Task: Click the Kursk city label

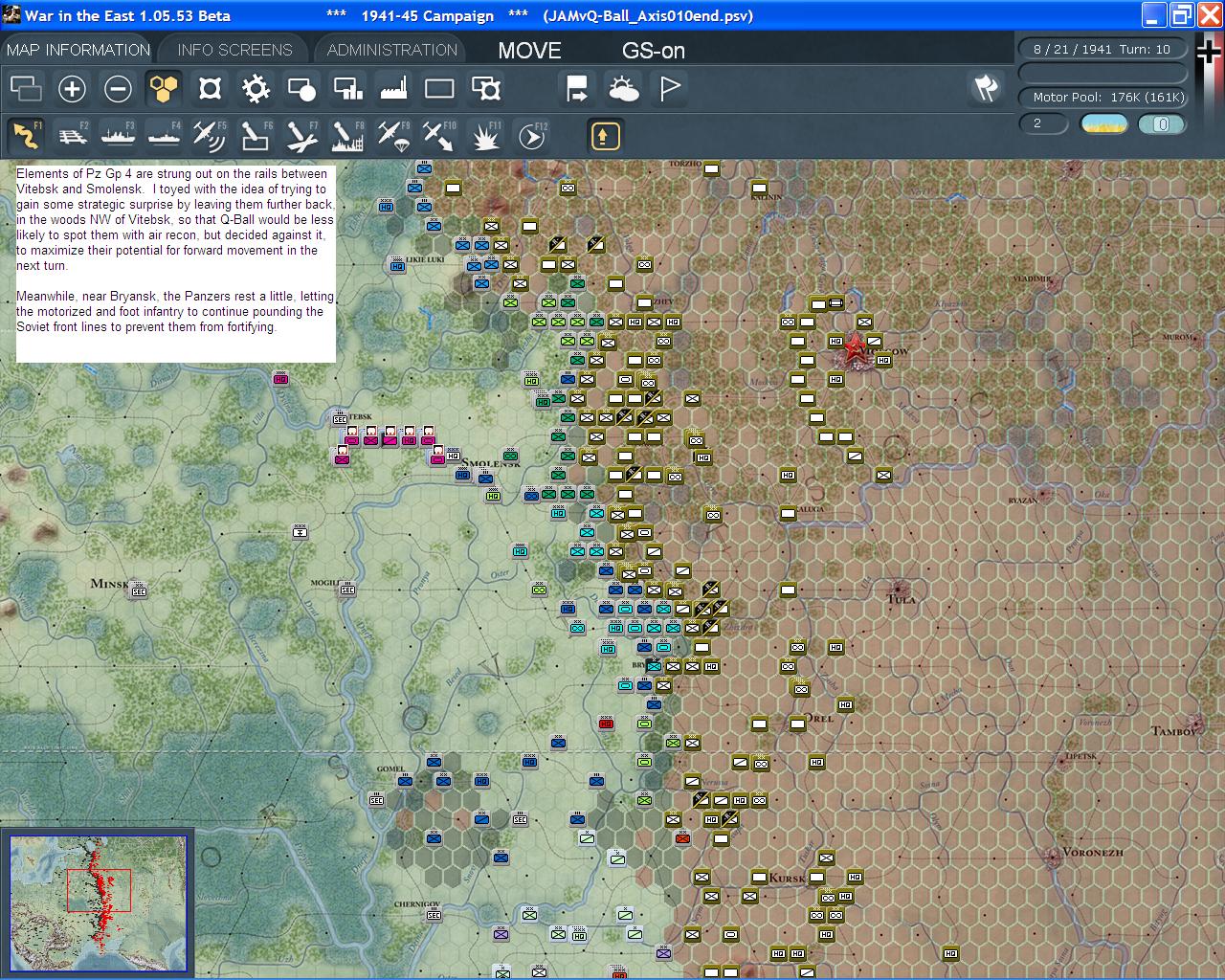Action: [x=787, y=878]
